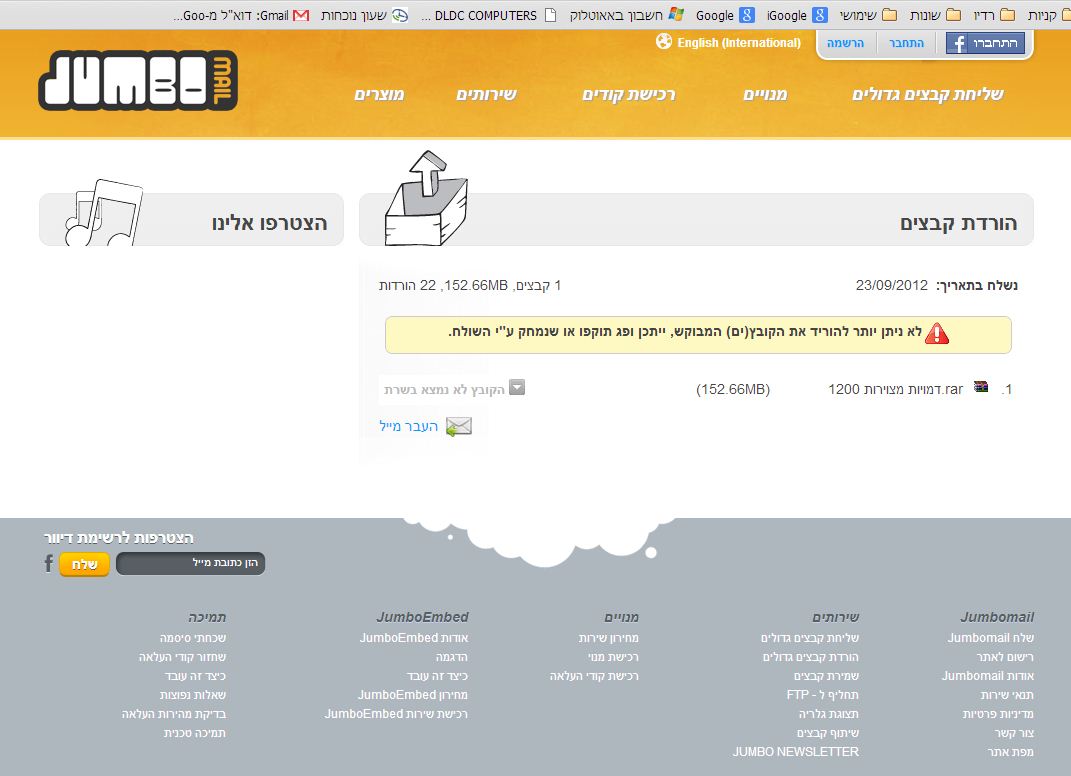Open footer link רישום לאתר

point(1005,656)
